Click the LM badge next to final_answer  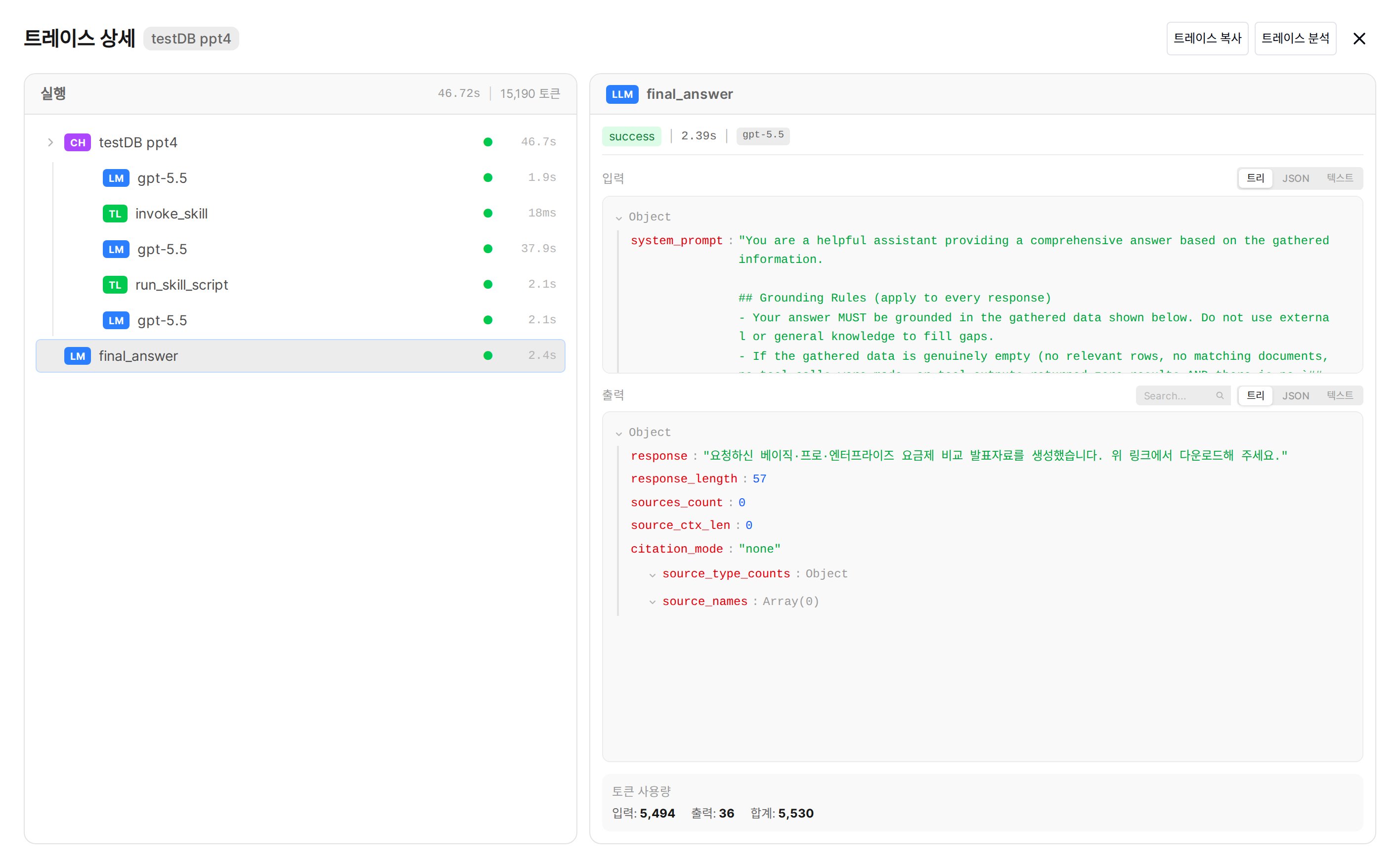pyautogui.click(x=77, y=356)
